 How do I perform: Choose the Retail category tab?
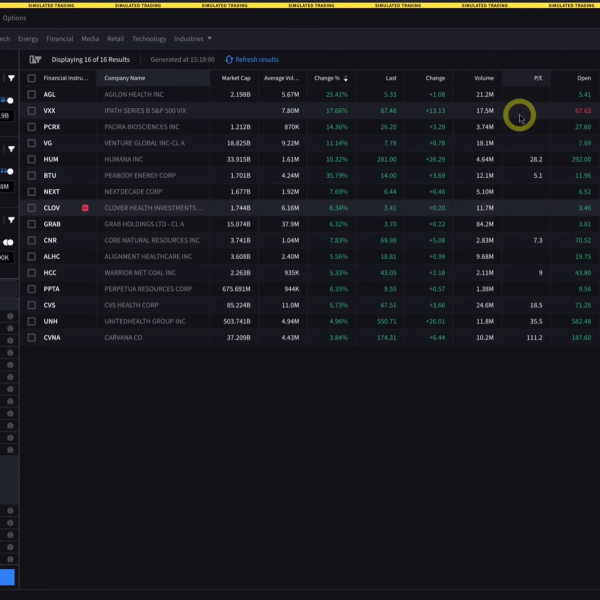click(115, 39)
